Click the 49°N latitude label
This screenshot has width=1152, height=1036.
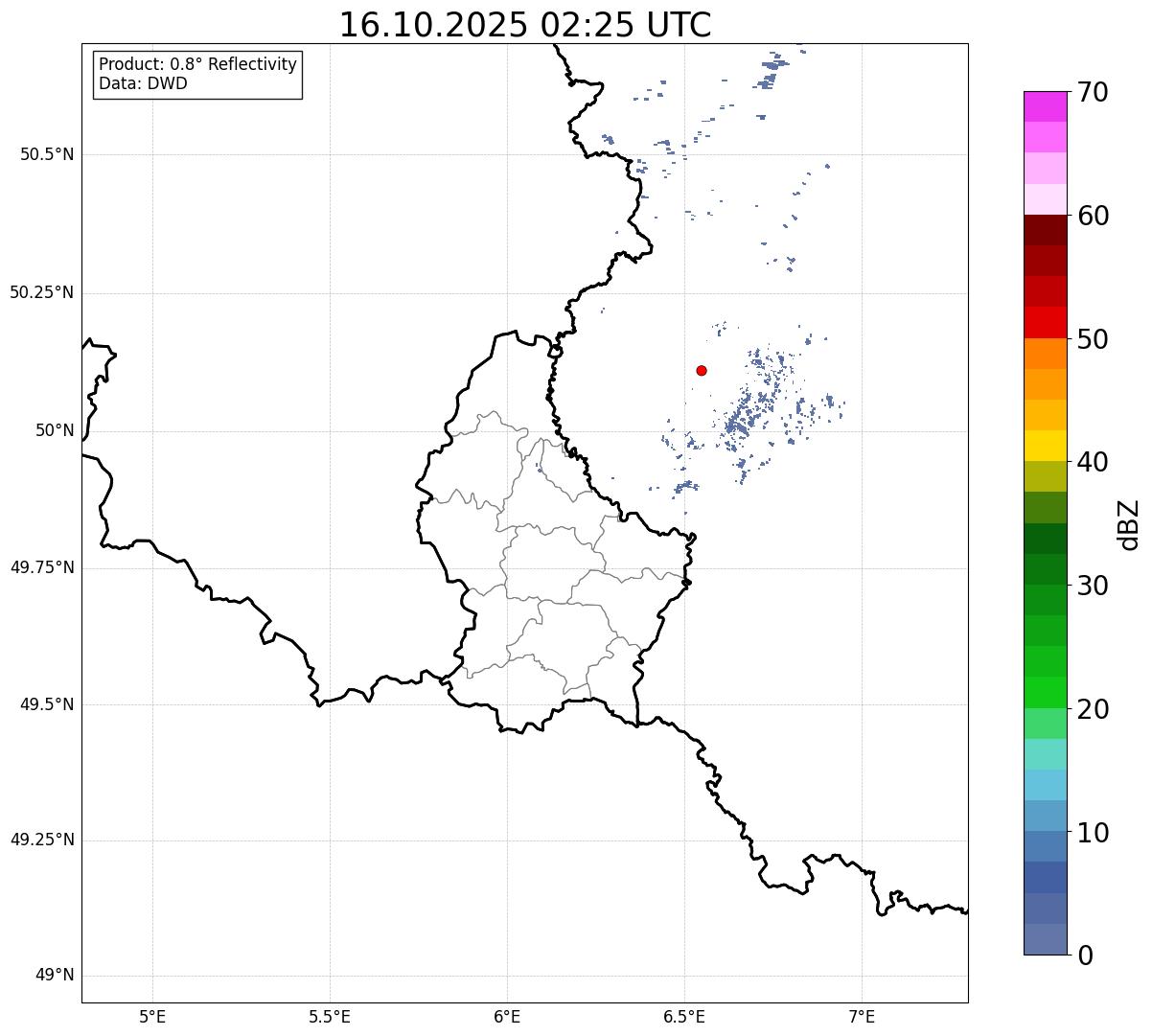(x=55, y=976)
